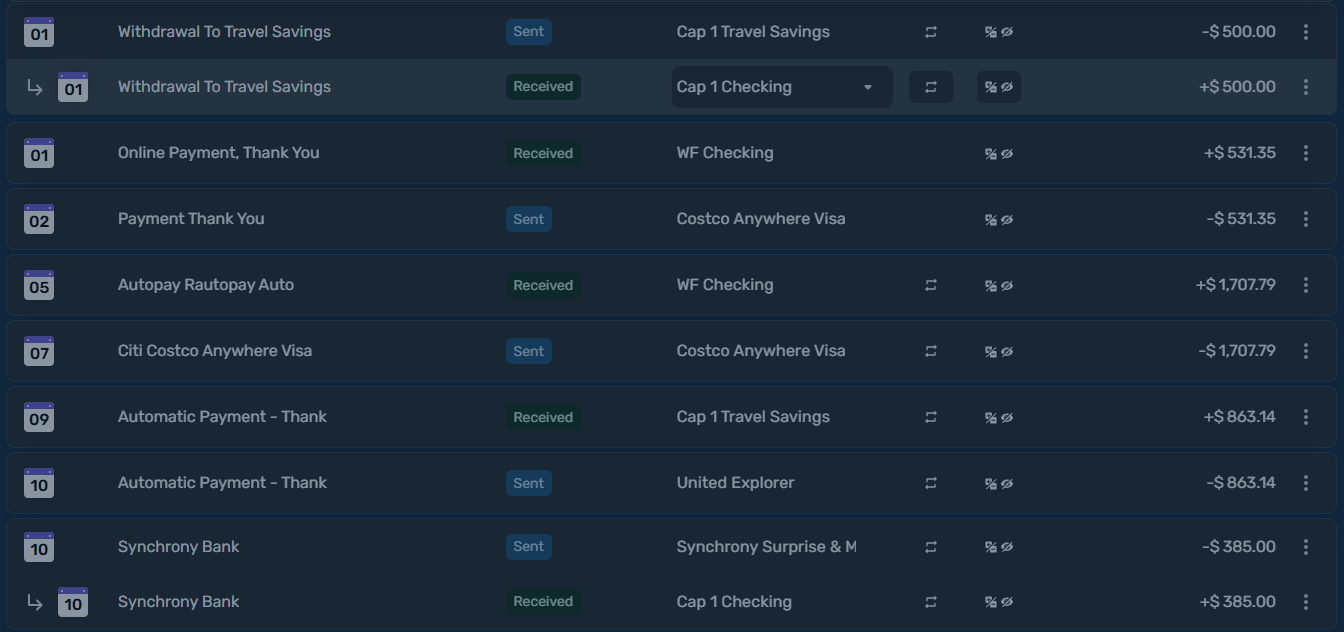Click sub-transaction arrow beside received Synchrony Bank
The image size is (1344, 632).
[x=35, y=602]
